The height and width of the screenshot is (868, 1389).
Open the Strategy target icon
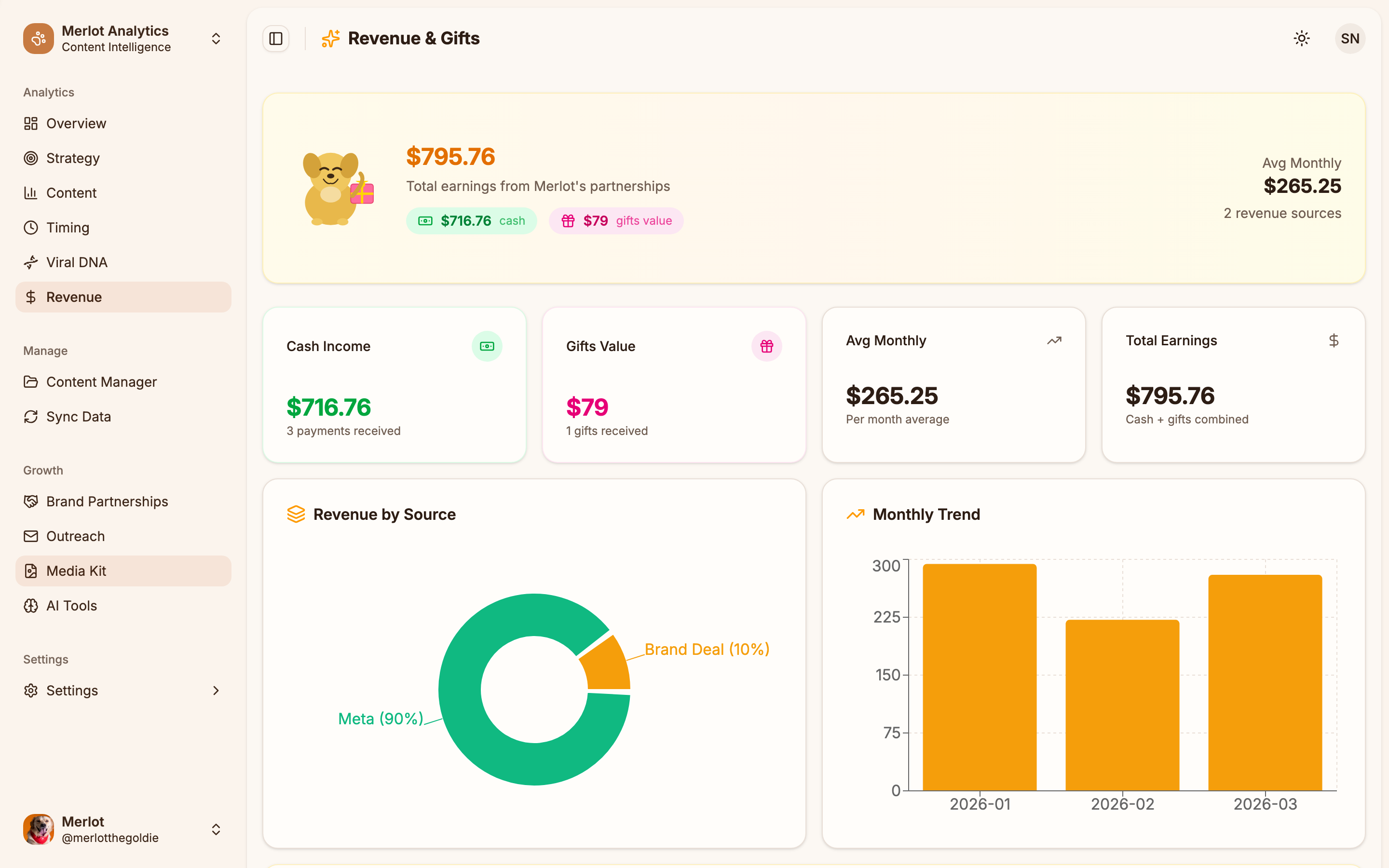click(x=31, y=158)
